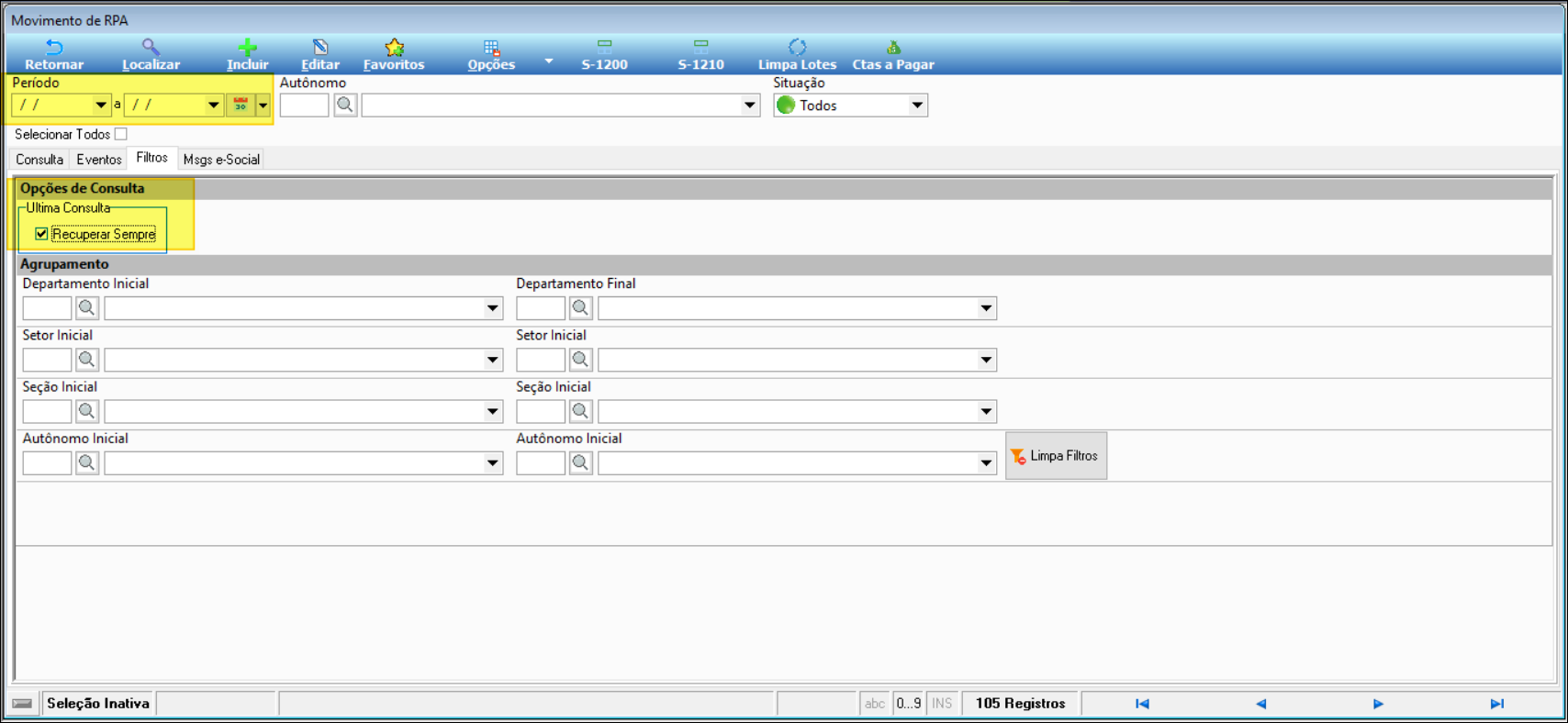Screen dimensions: 1568x723
Task: Open the Departamento Inicial dropdown list
Action: point(493,308)
